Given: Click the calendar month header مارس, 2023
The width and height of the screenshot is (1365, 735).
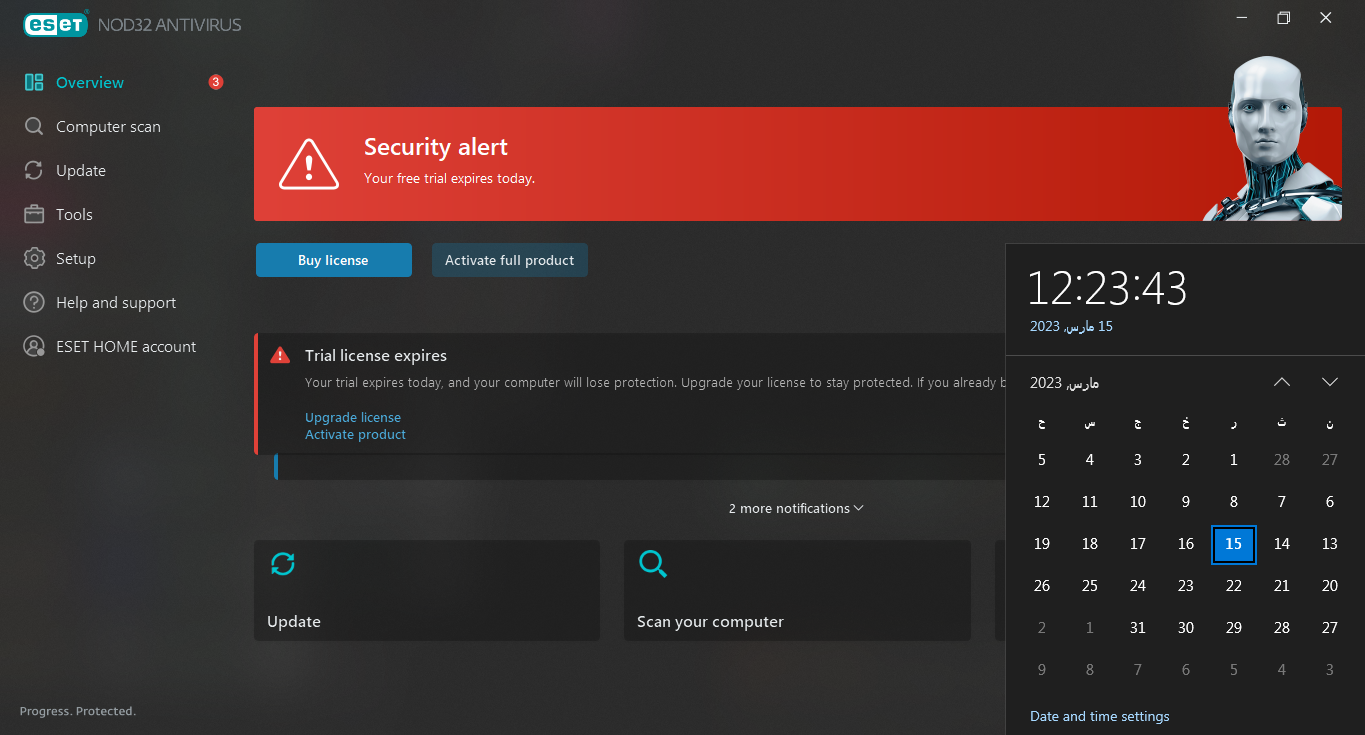Looking at the screenshot, I should point(1065,383).
